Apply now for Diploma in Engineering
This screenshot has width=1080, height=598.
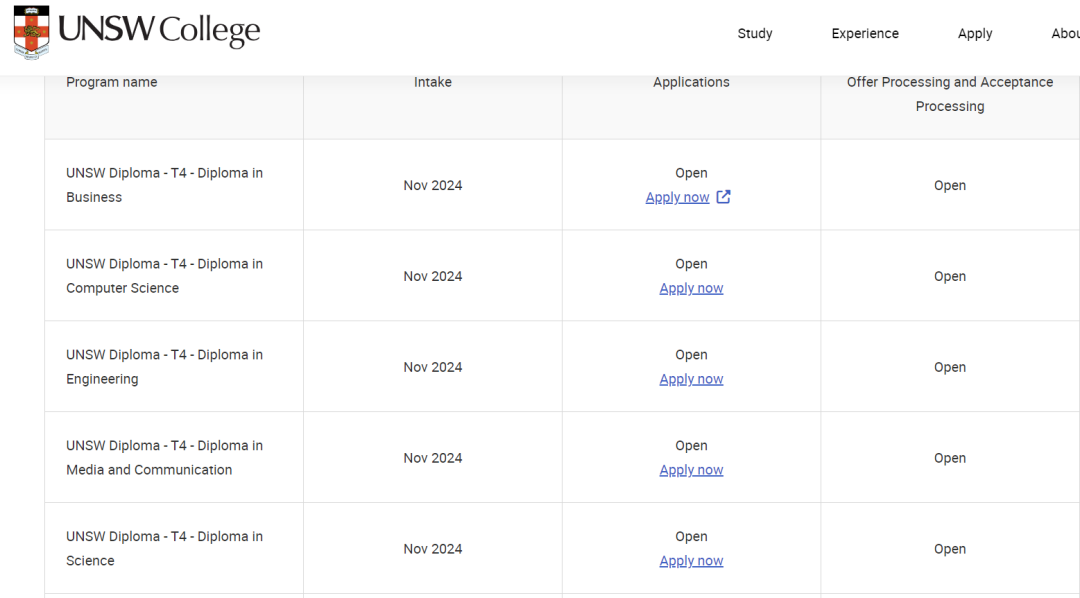(691, 380)
